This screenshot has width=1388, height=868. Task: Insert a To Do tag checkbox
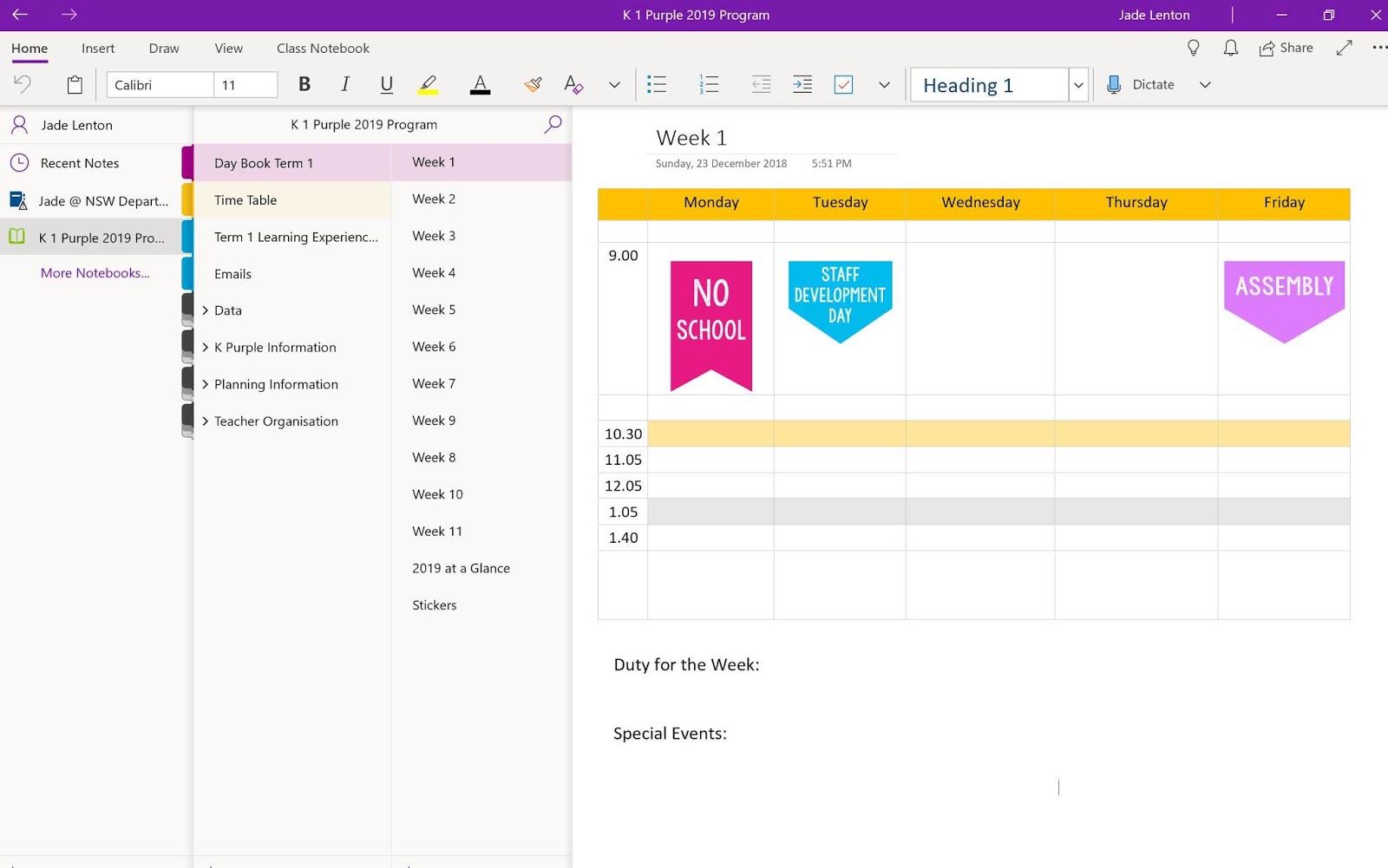click(842, 84)
